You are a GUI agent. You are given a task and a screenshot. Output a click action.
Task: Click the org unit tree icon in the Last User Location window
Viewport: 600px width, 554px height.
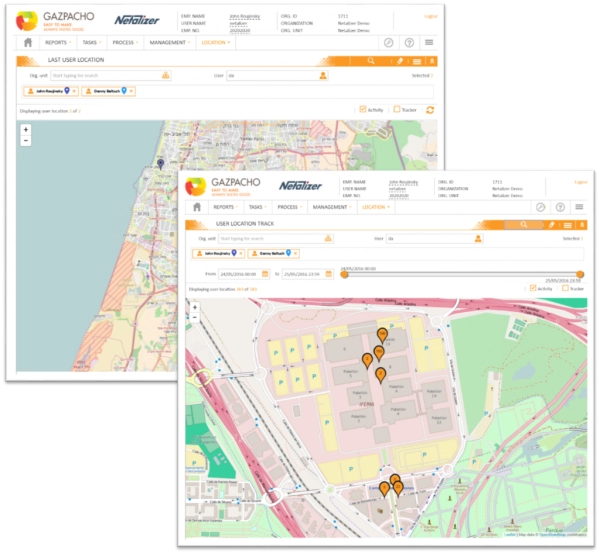click(x=166, y=75)
